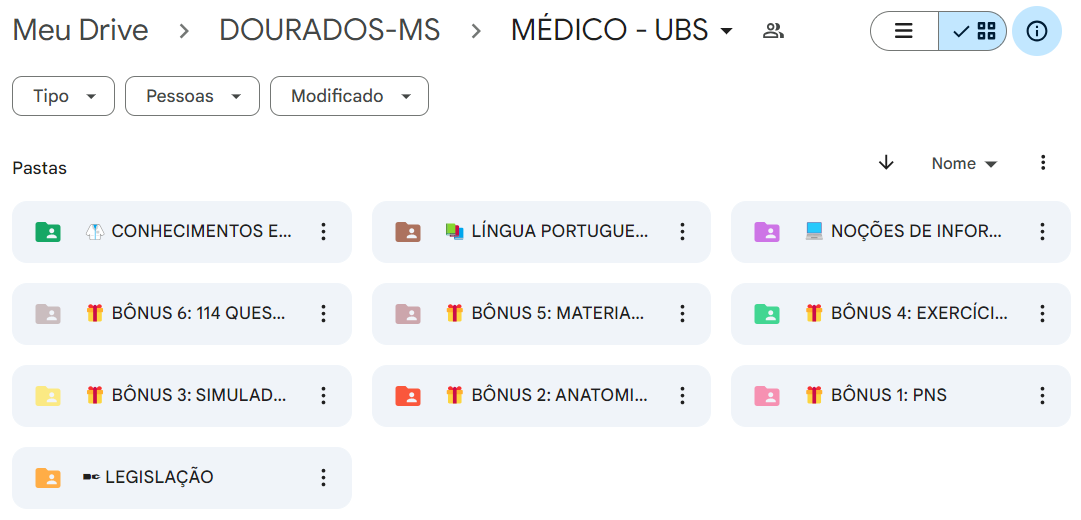Open the Nome sort dropdown
This screenshot has height=520, width=1081.
point(964,164)
